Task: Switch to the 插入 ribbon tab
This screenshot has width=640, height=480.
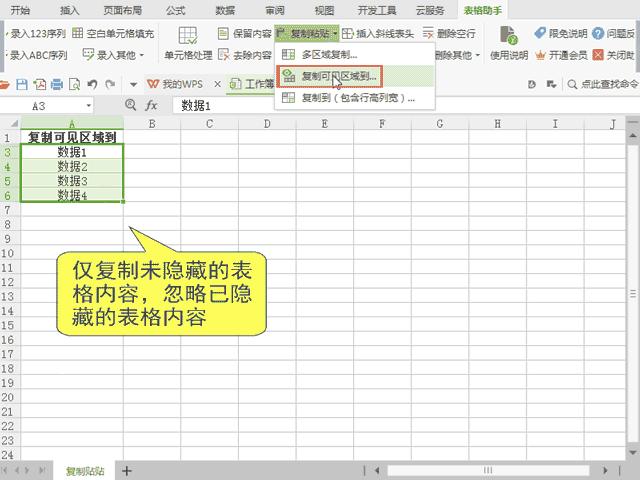Action: click(70, 10)
